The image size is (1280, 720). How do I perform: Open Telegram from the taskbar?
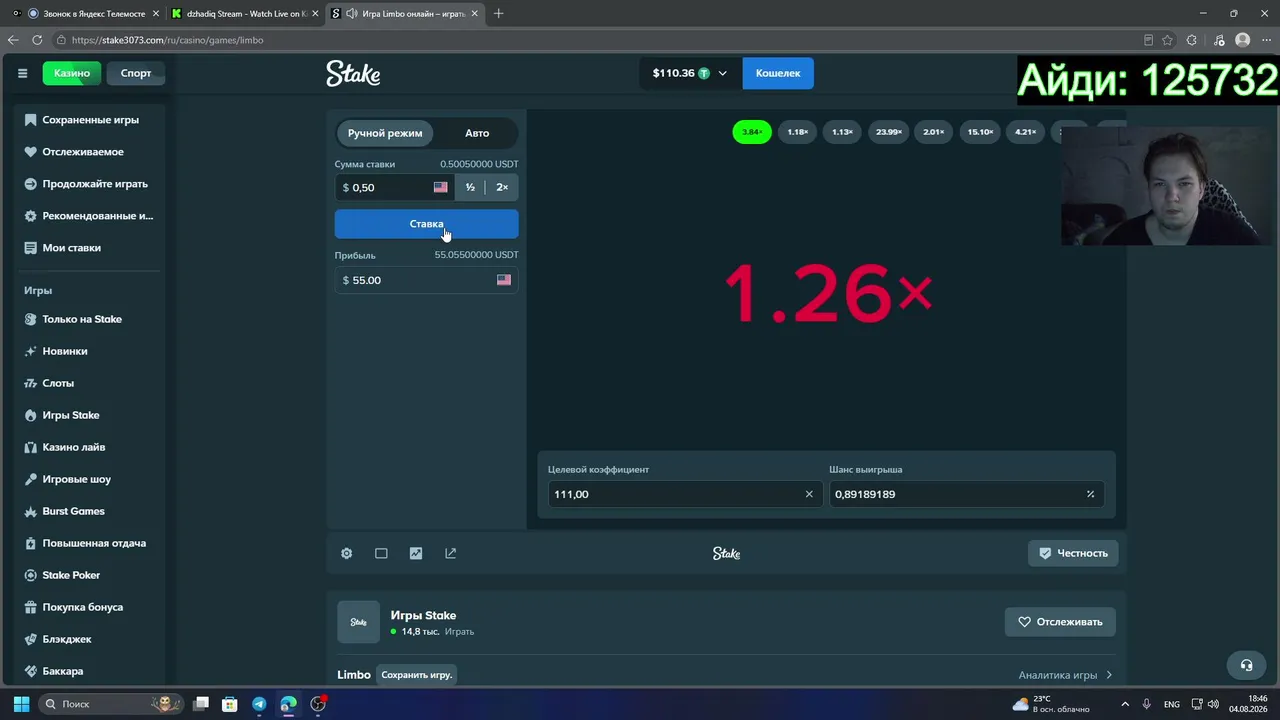click(x=259, y=704)
